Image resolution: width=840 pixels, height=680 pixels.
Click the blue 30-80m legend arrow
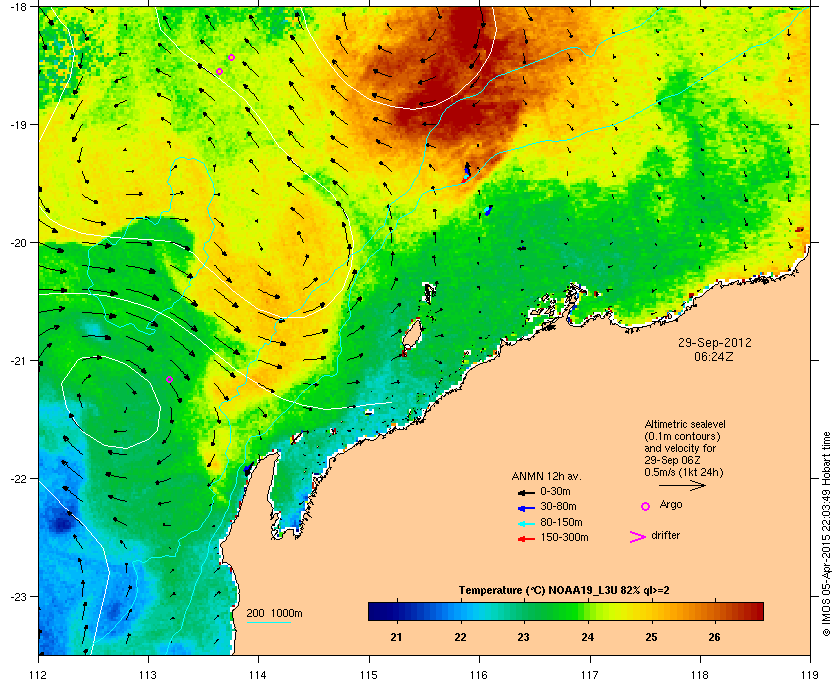[x=526, y=507]
